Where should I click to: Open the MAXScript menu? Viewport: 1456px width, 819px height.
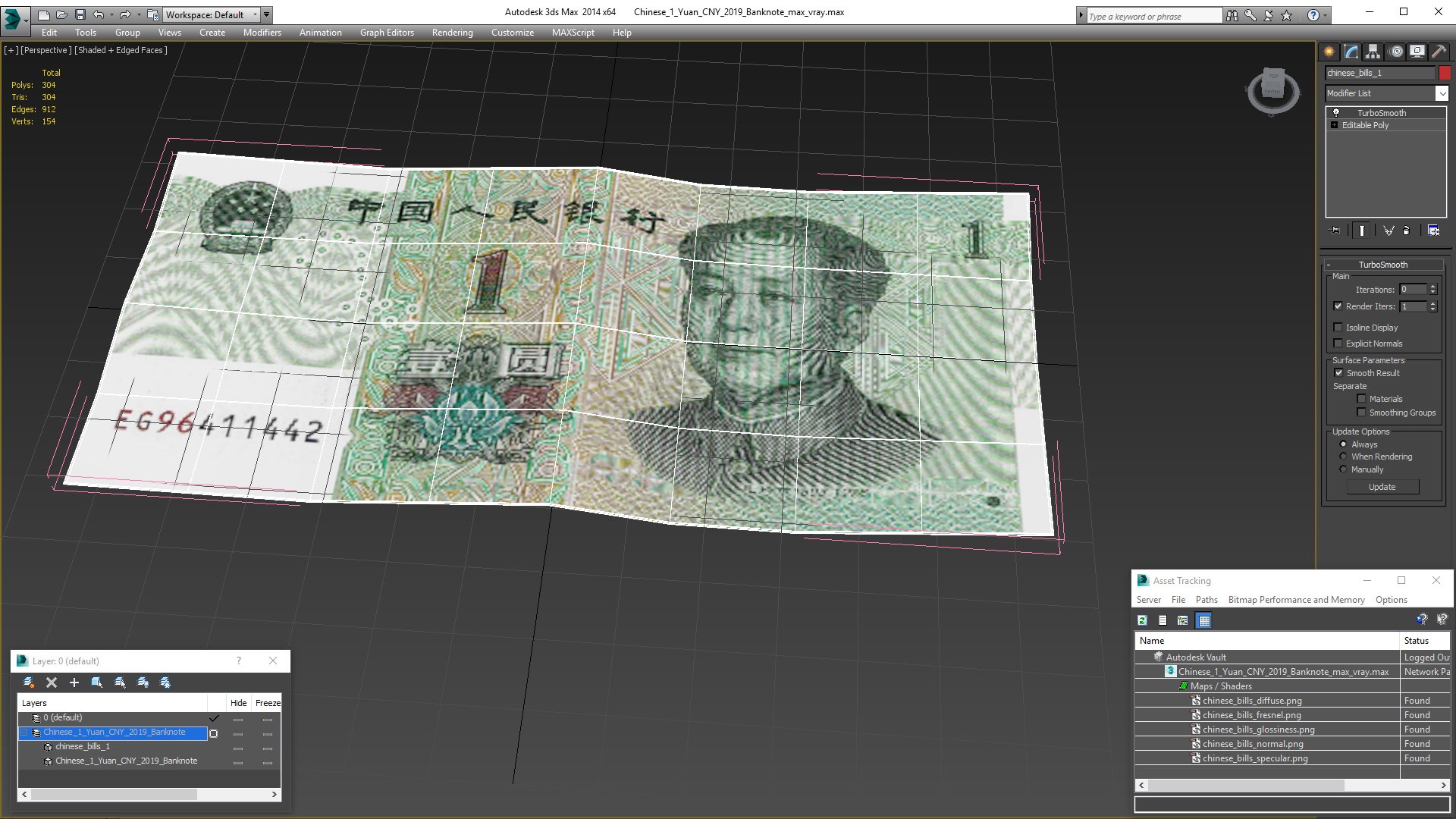(x=573, y=33)
